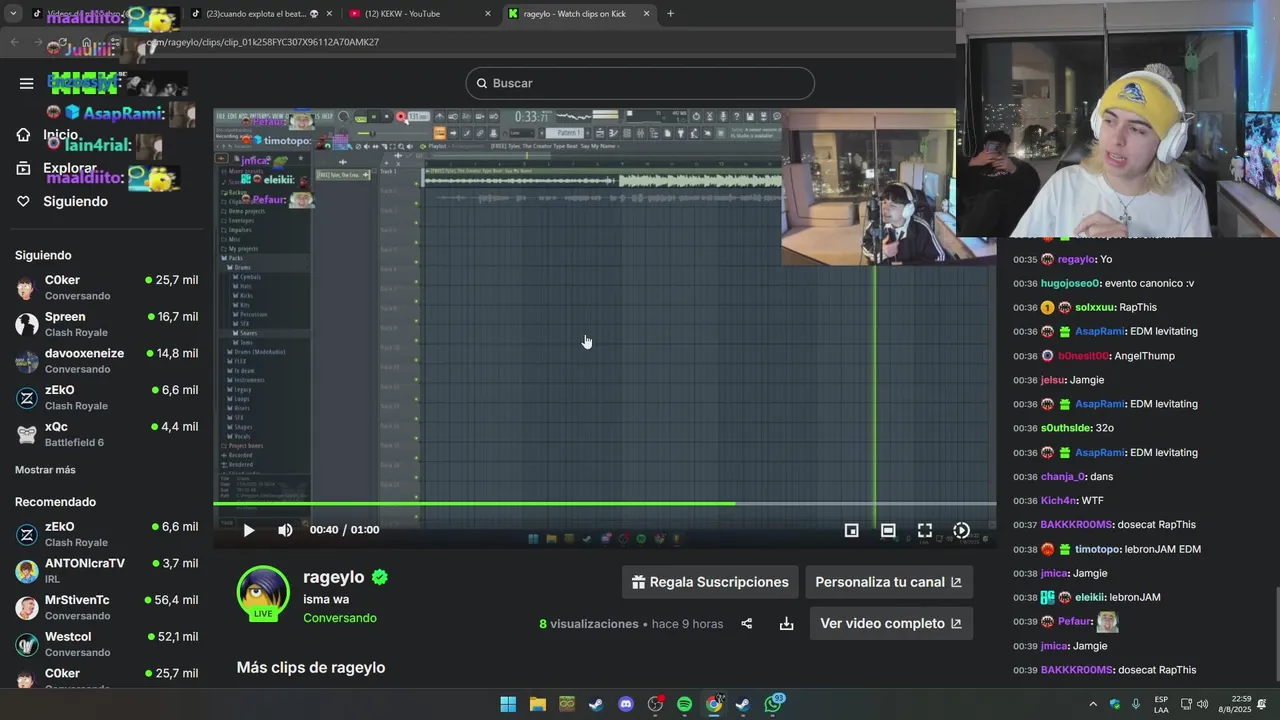Open the tab search dropdown arrow

[13, 14]
